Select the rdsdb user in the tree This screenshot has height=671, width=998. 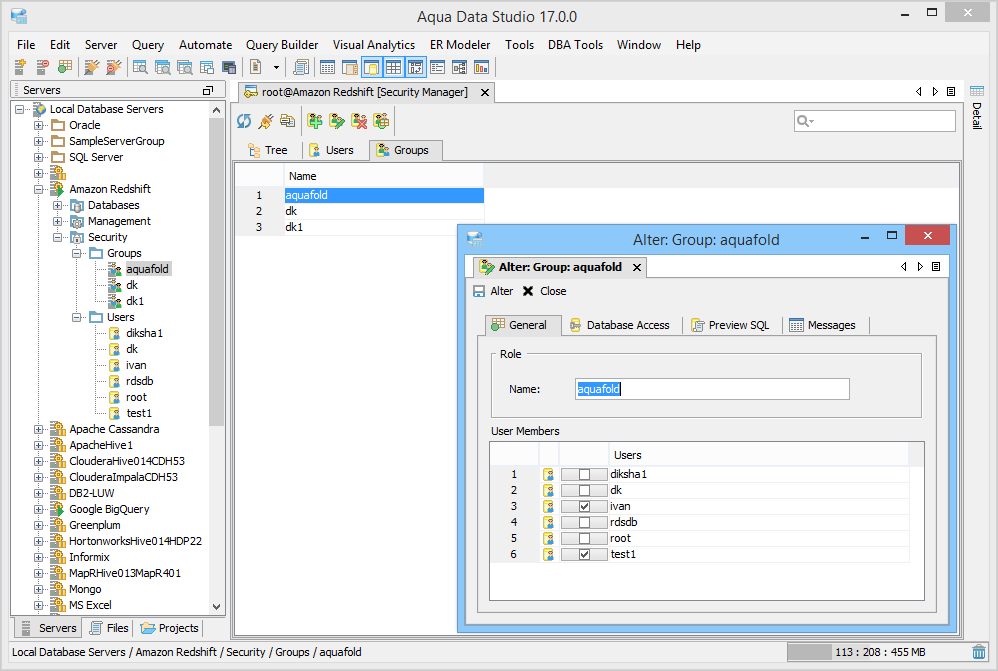pyautogui.click(x=139, y=381)
